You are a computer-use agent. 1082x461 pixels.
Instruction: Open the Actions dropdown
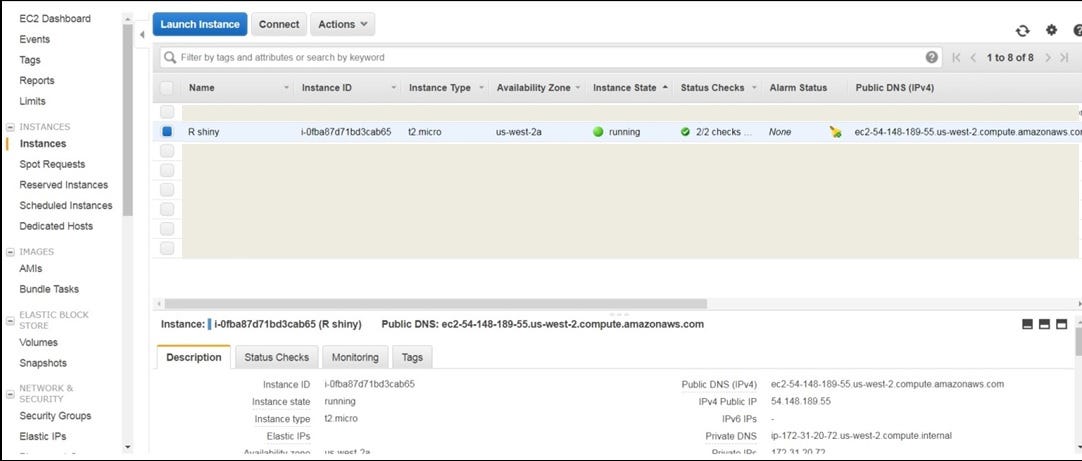(x=343, y=24)
